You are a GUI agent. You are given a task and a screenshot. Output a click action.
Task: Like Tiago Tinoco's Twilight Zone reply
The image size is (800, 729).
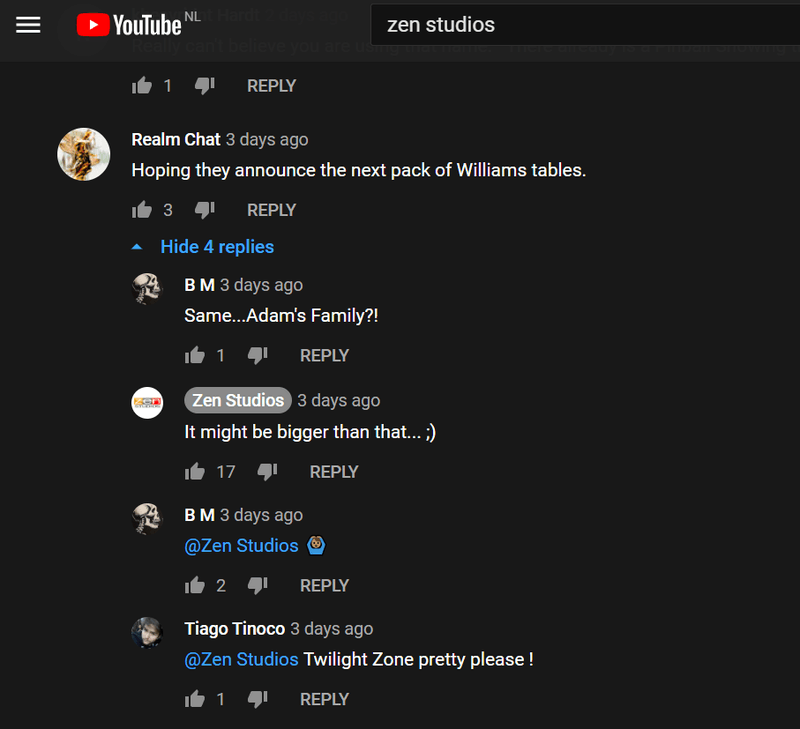tap(195, 699)
